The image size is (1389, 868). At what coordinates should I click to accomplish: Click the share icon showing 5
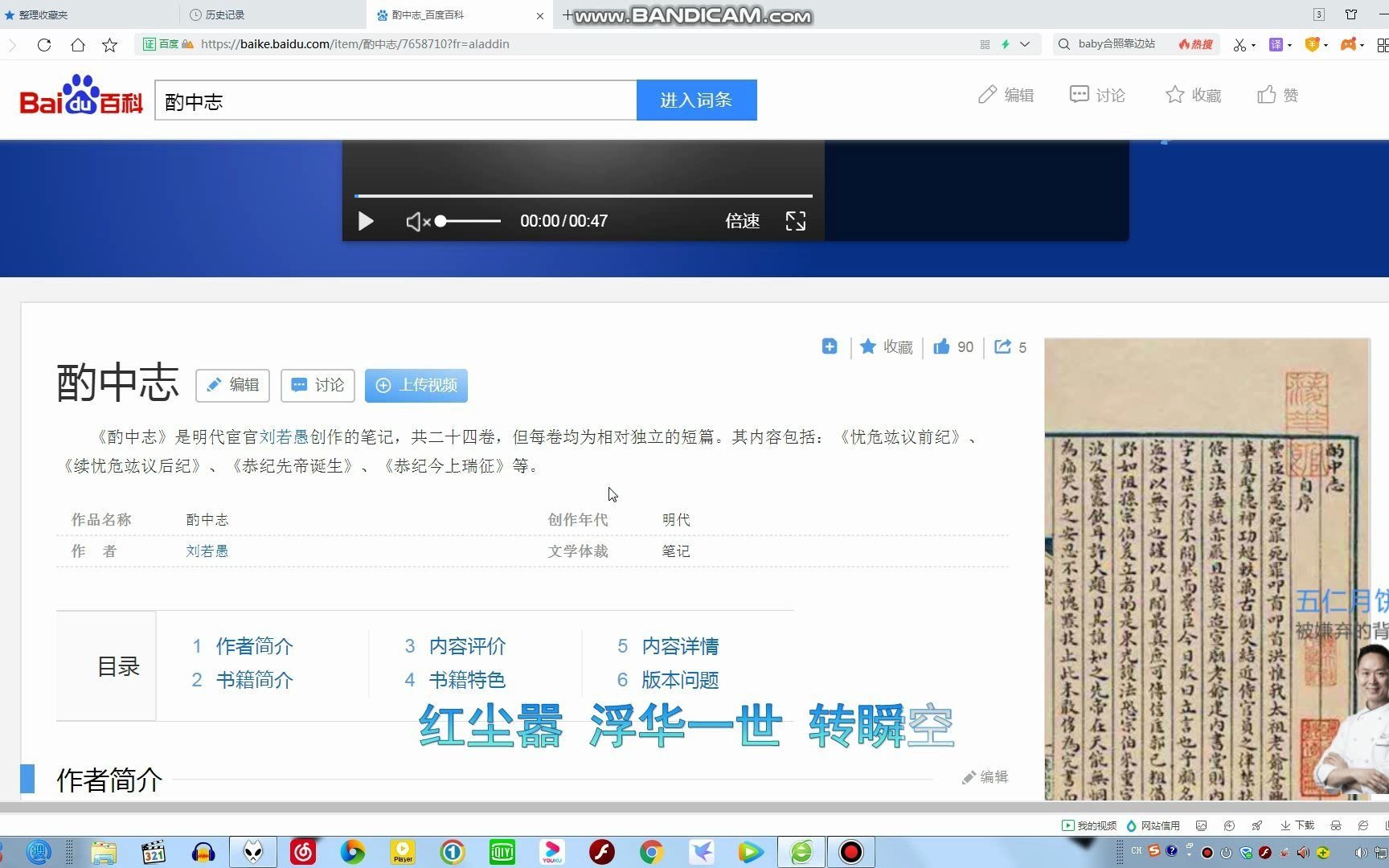tap(1010, 346)
